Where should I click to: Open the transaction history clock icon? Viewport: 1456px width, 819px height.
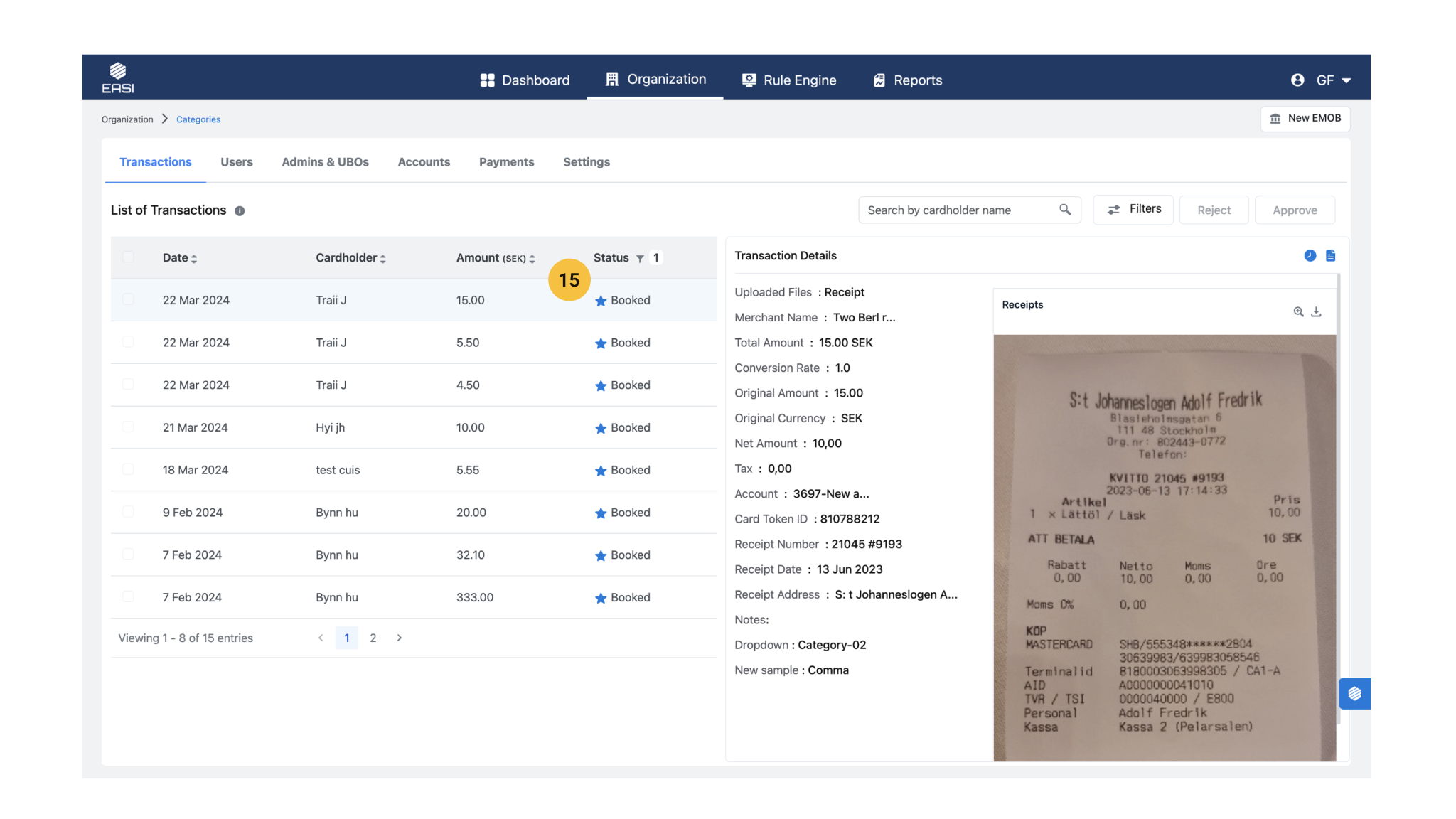coord(1310,256)
